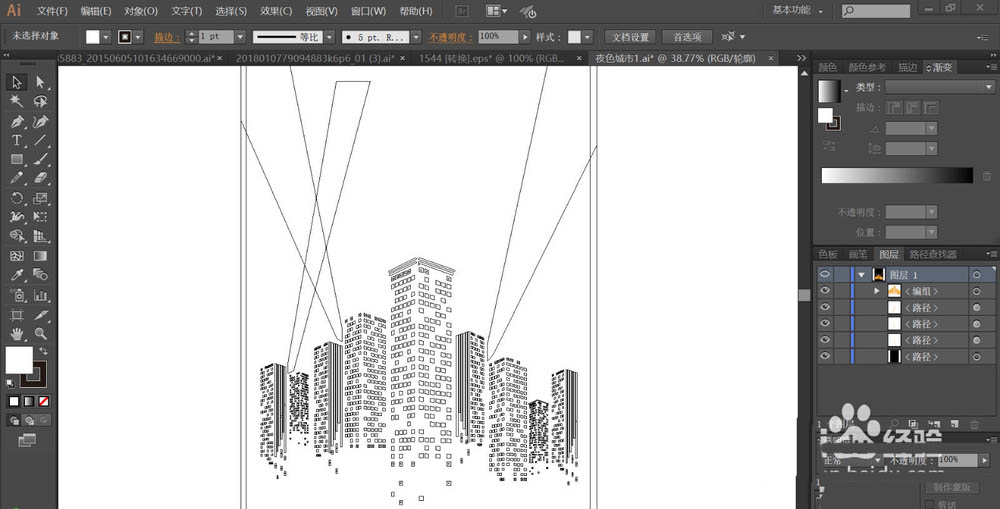Open the 5 pt. R... brush definition dropdown
1000x509 pixels.
pos(416,37)
